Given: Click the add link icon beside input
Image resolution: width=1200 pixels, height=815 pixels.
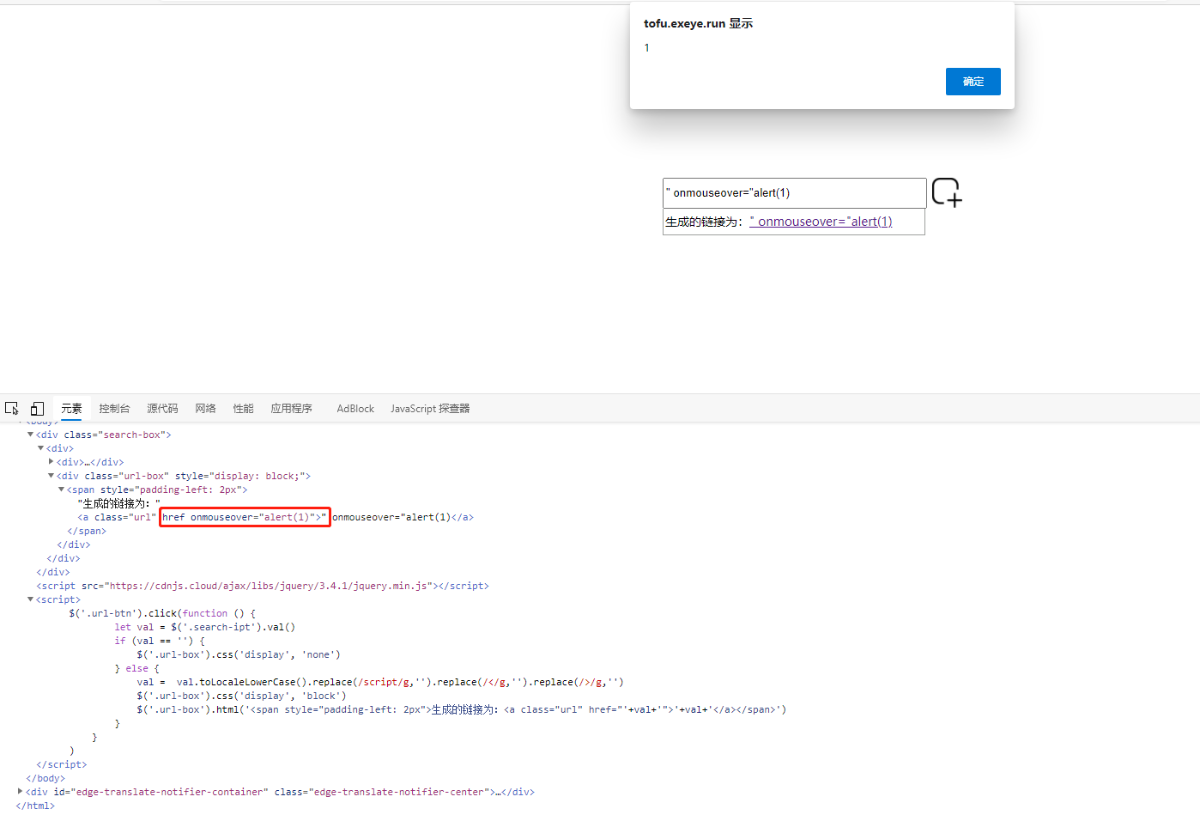Looking at the screenshot, I should click(x=946, y=192).
